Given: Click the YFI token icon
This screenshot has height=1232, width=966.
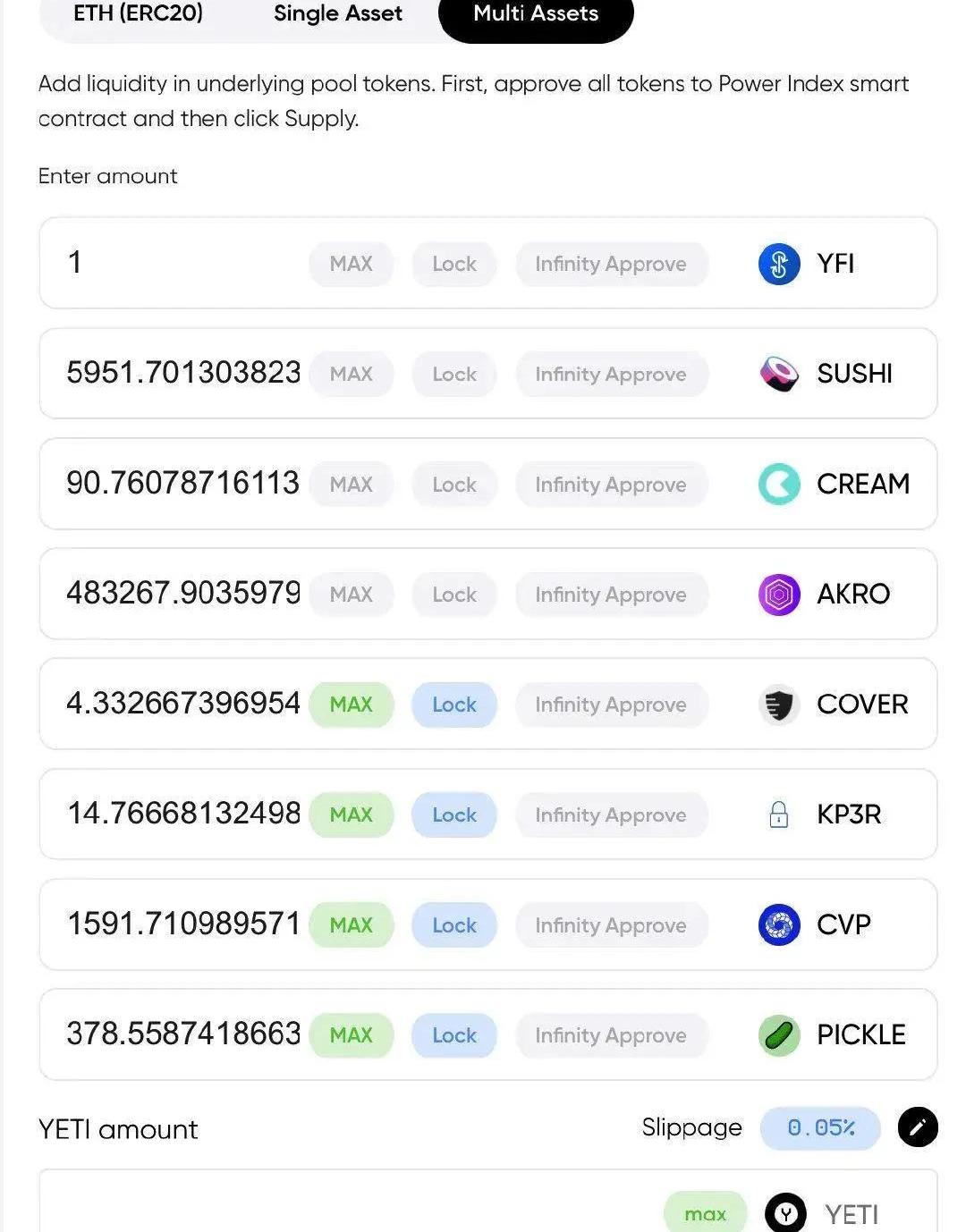Looking at the screenshot, I should 778,265.
